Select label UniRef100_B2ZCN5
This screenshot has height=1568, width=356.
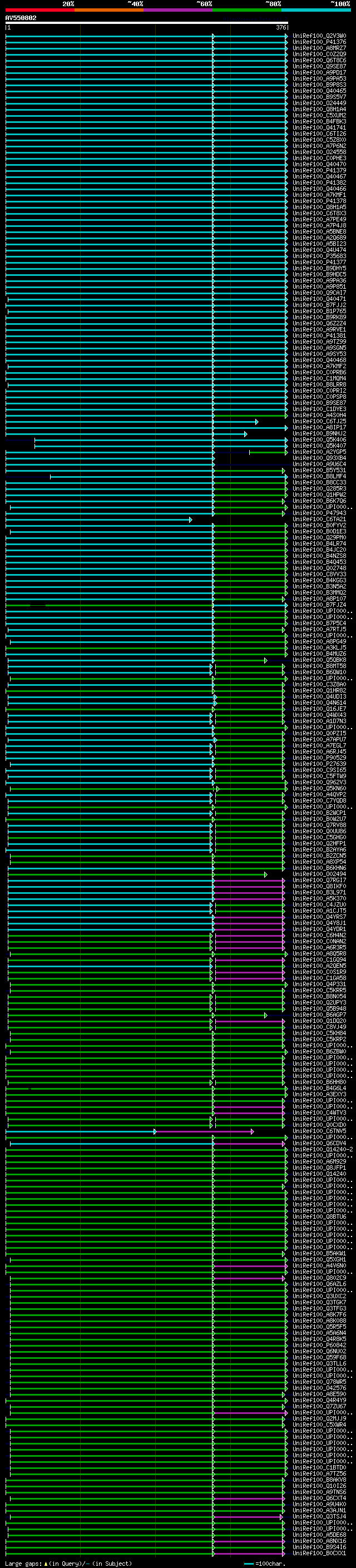point(319,855)
